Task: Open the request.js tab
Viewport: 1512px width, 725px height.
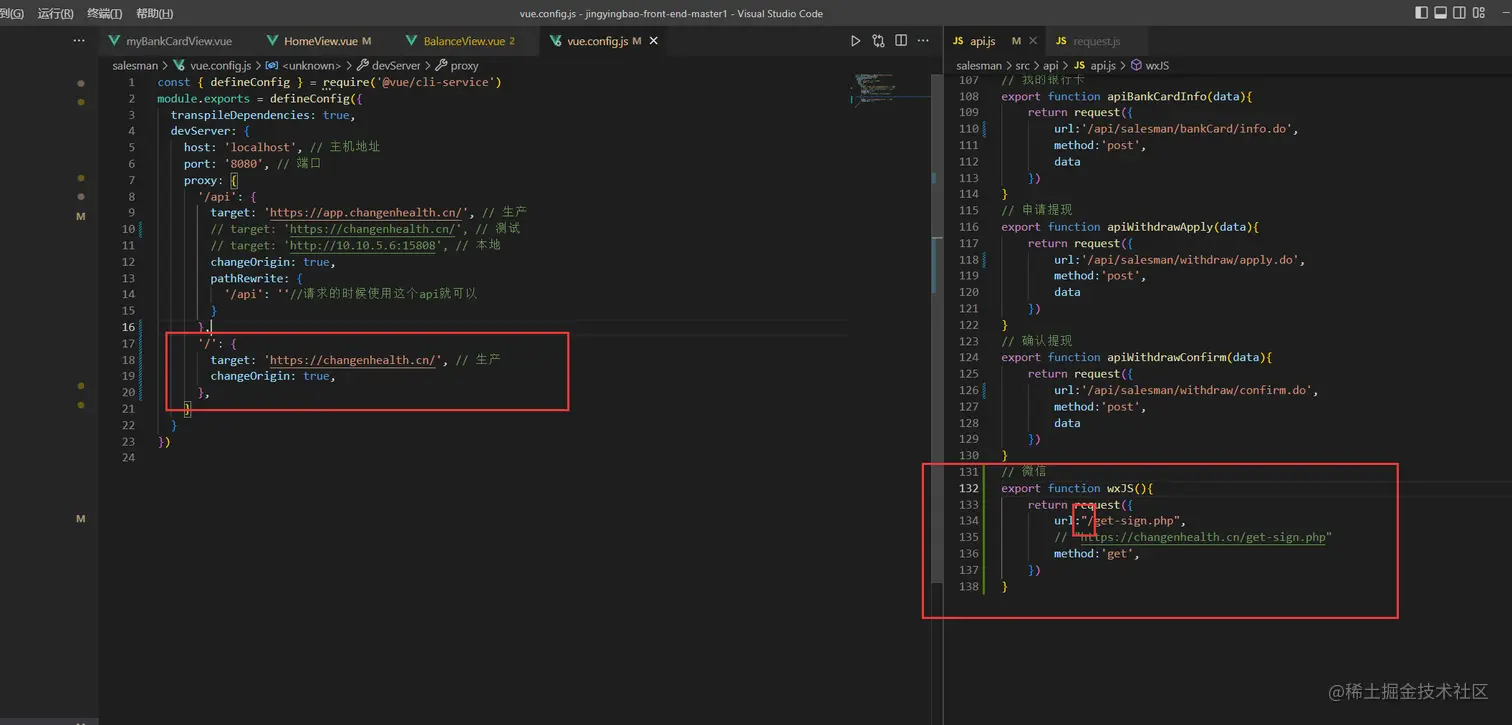Action: [x=1096, y=41]
